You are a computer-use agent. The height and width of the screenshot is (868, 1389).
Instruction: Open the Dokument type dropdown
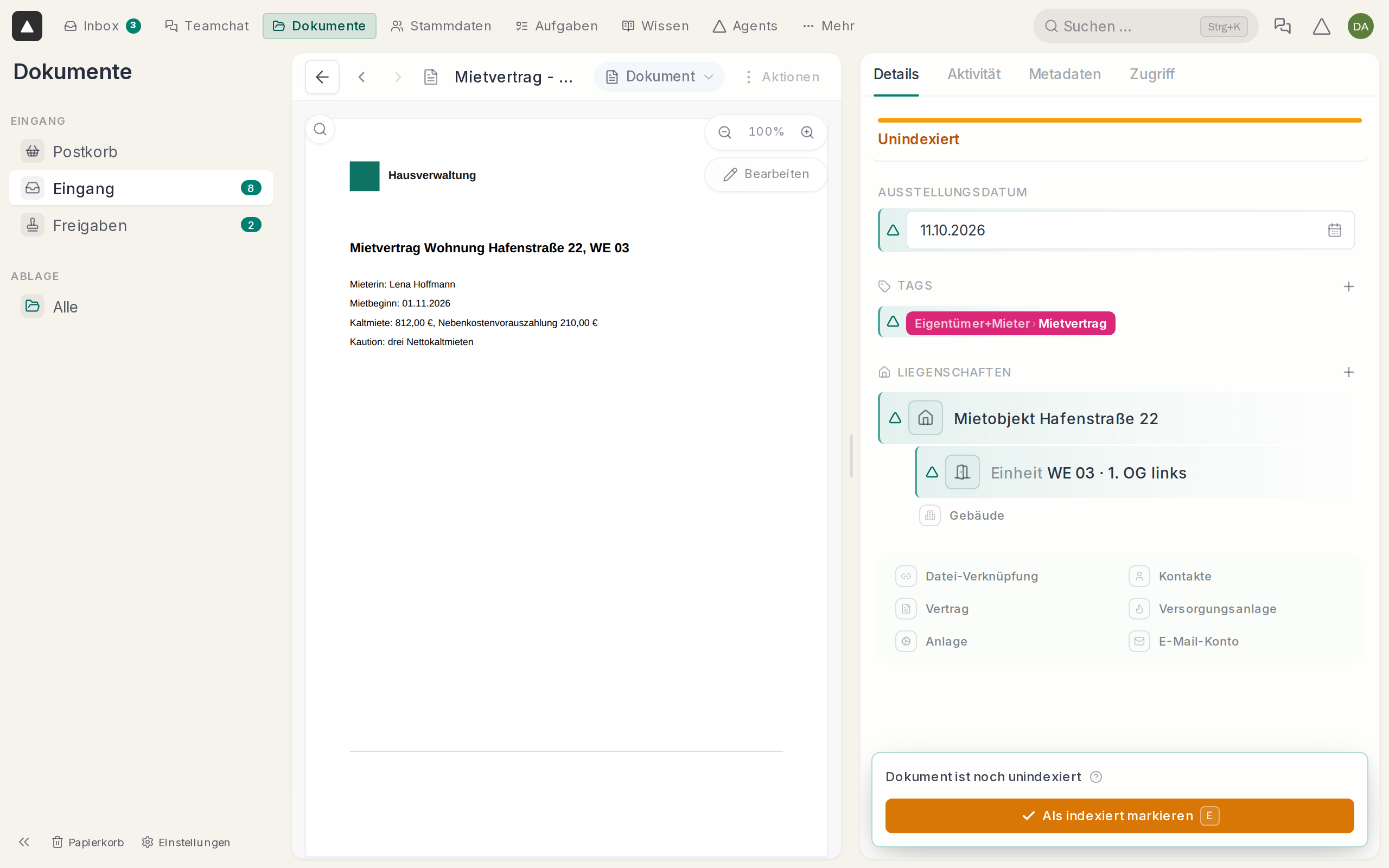[x=659, y=77]
